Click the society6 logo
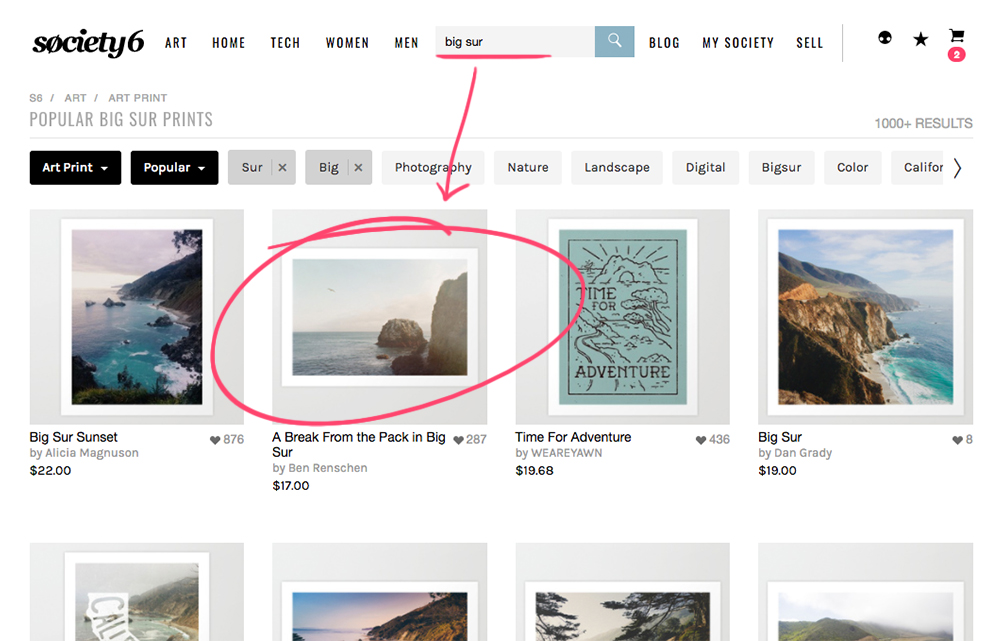This screenshot has height=641, width=1000. click(x=87, y=42)
